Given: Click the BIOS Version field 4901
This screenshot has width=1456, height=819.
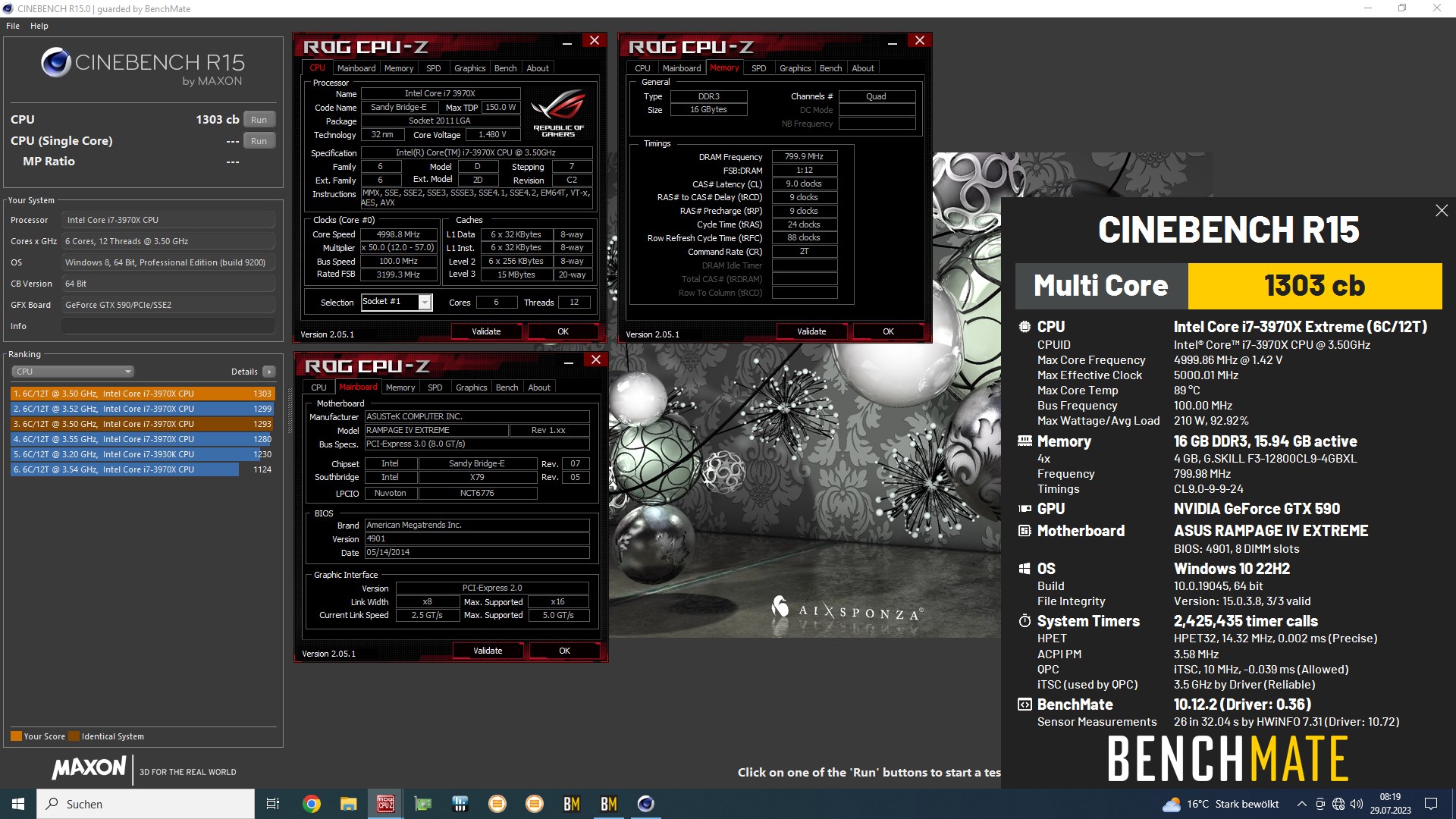Looking at the screenshot, I should pyautogui.click(x=477, y=538).
